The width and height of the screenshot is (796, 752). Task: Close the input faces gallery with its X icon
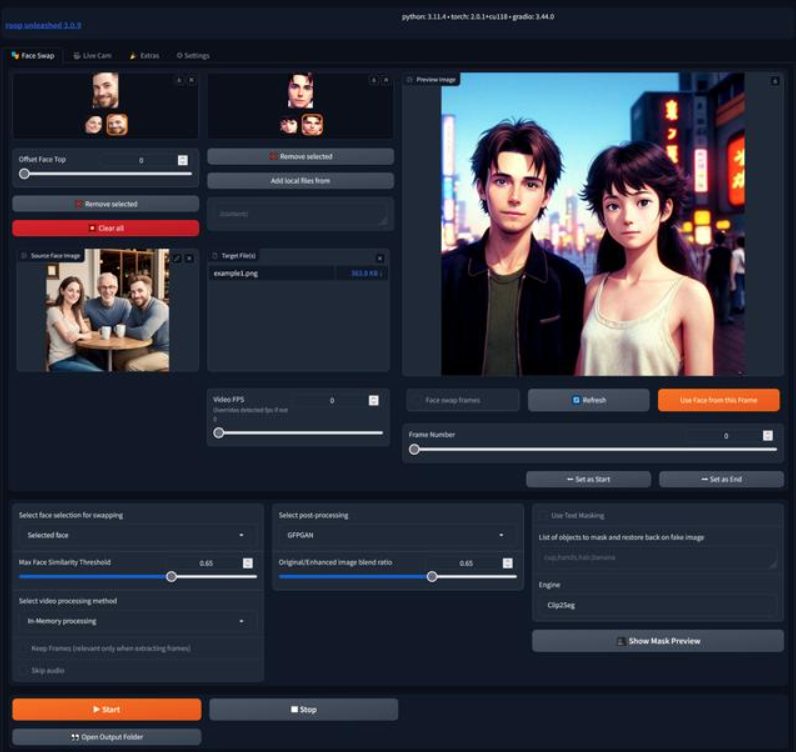tap(191, 79)
